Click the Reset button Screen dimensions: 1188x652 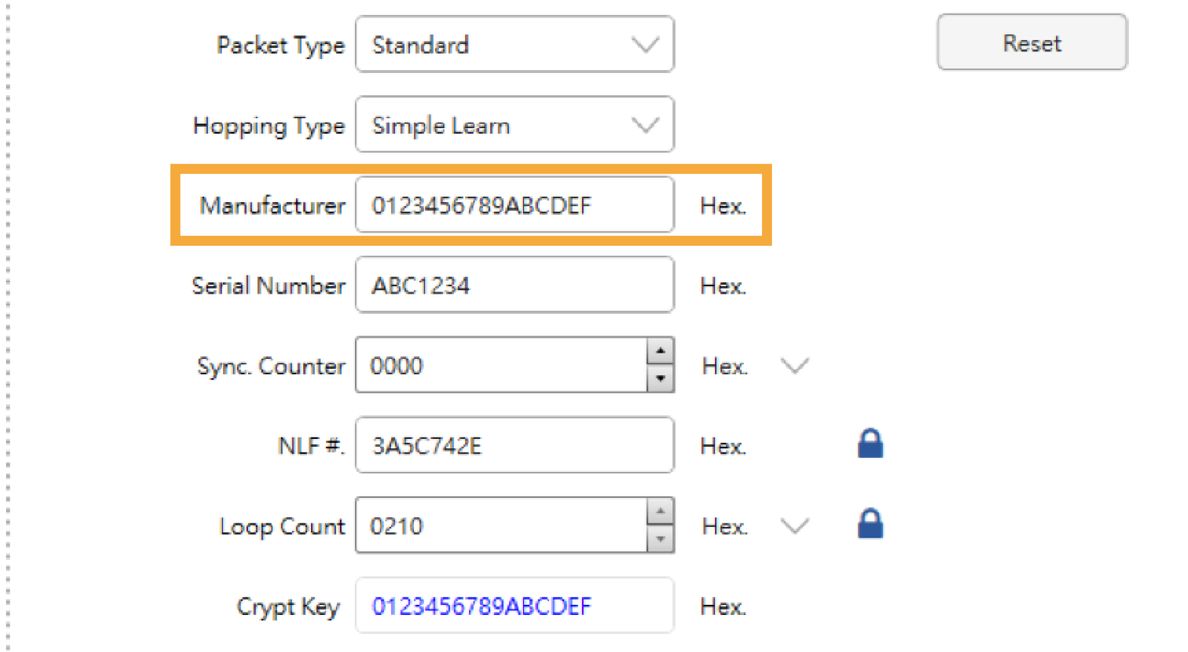click(x=1032, y=42)
